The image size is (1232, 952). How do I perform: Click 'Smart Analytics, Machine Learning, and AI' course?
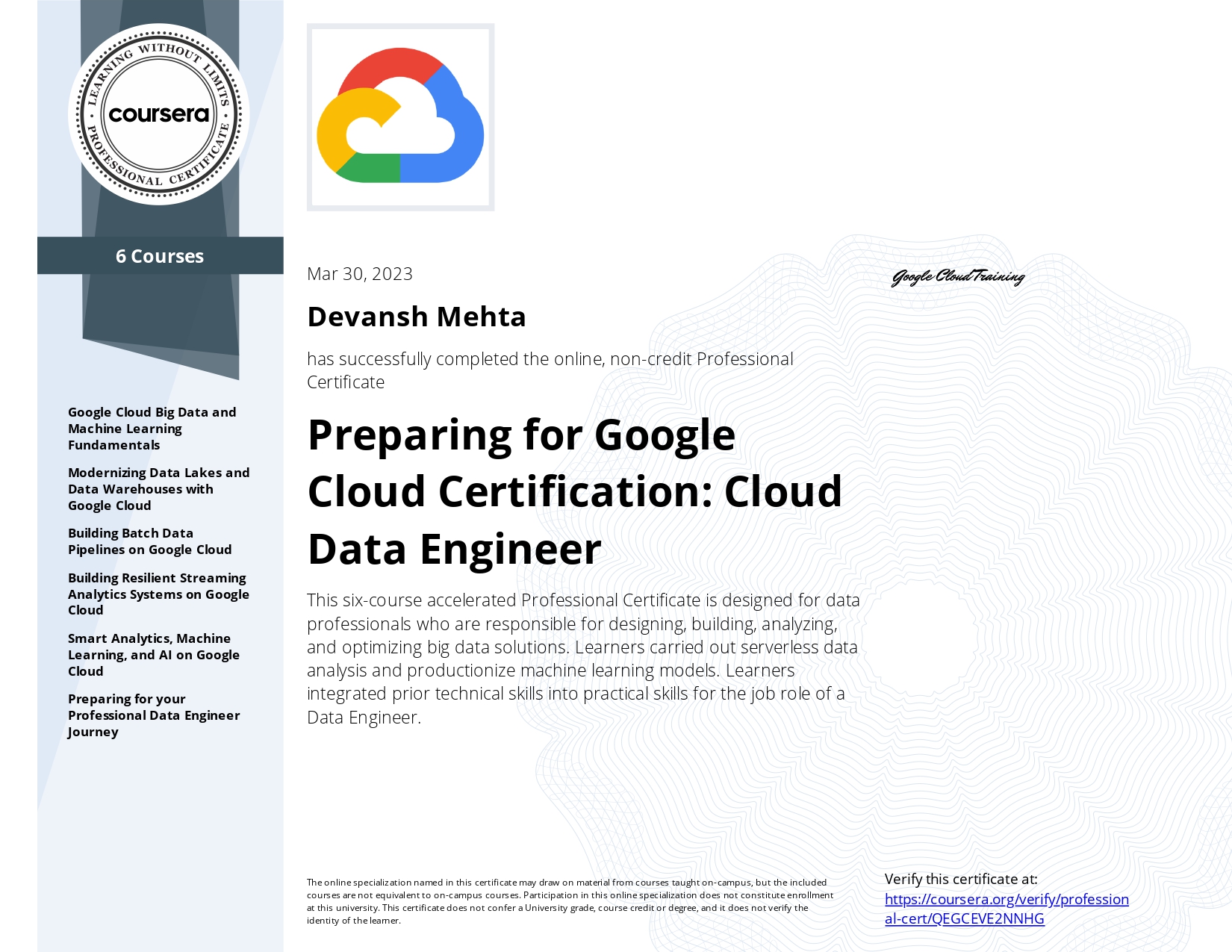point(153,655)
